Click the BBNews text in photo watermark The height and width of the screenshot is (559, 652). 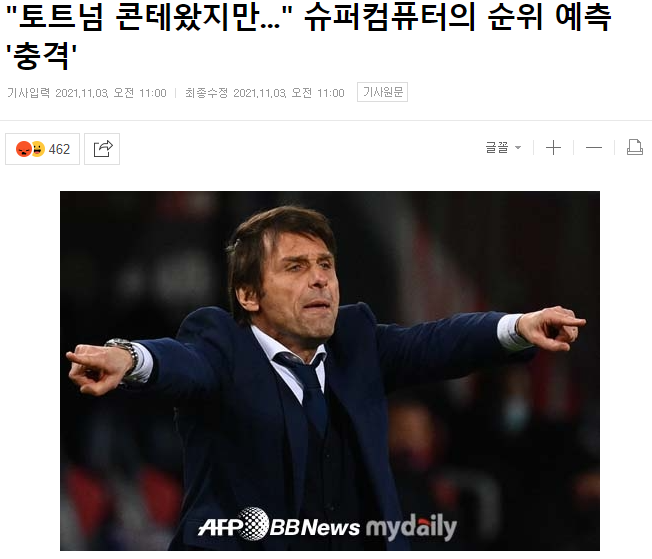pos(315,527)
